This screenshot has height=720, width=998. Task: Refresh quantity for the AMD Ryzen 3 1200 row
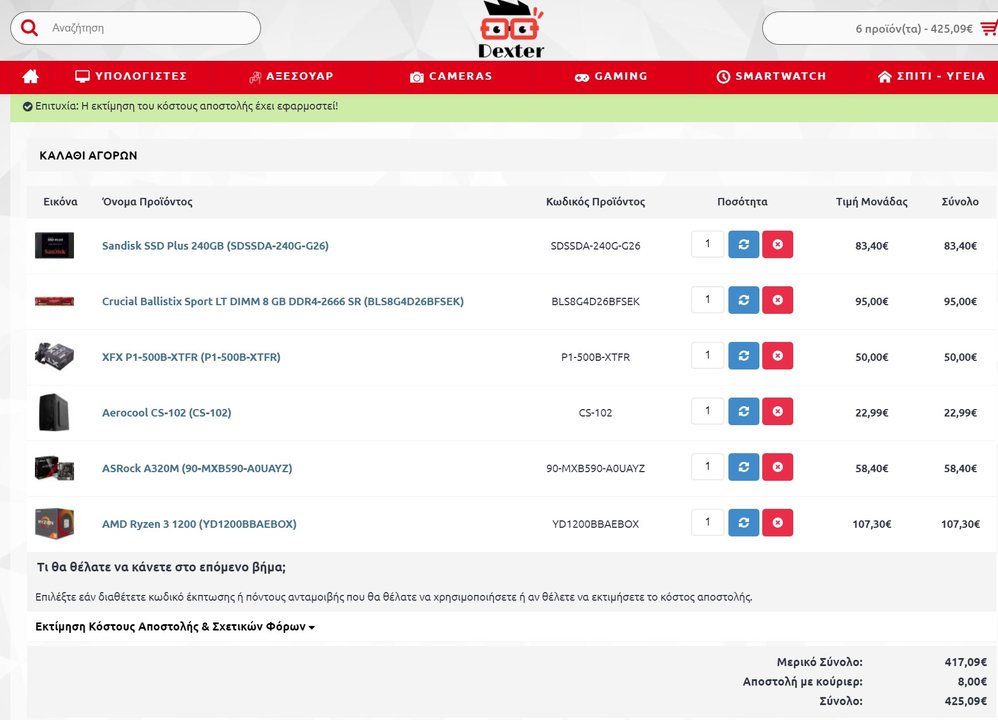point(743,523)
